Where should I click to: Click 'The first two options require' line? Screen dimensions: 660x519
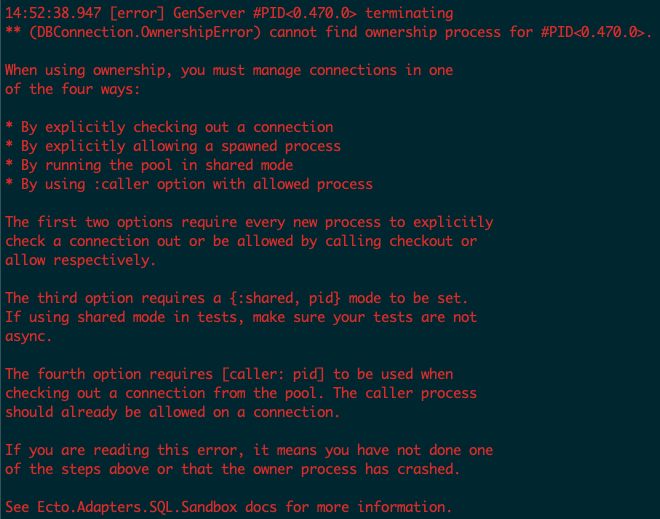[249, 222]
